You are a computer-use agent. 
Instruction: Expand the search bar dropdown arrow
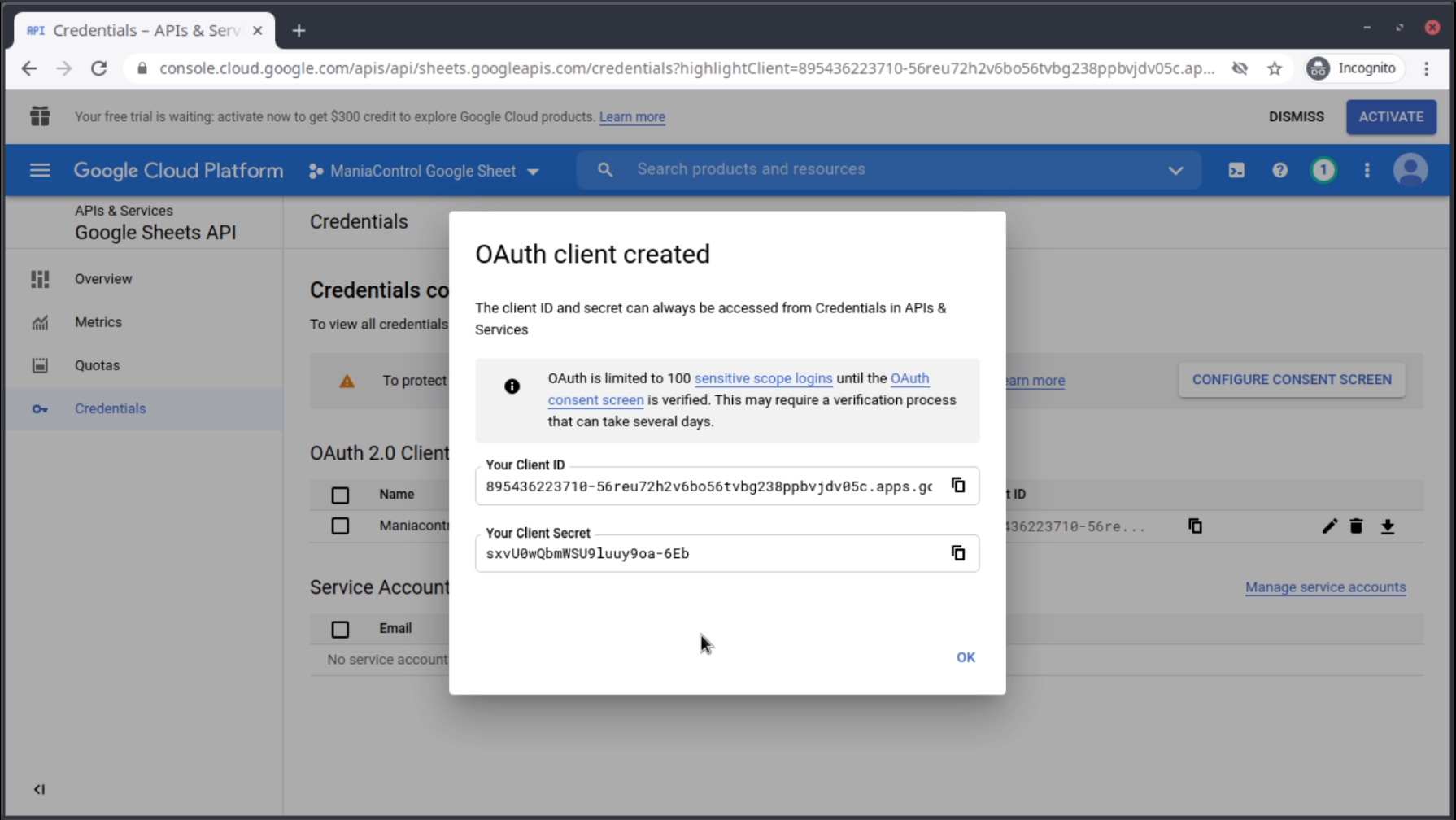coord(1175,171)
